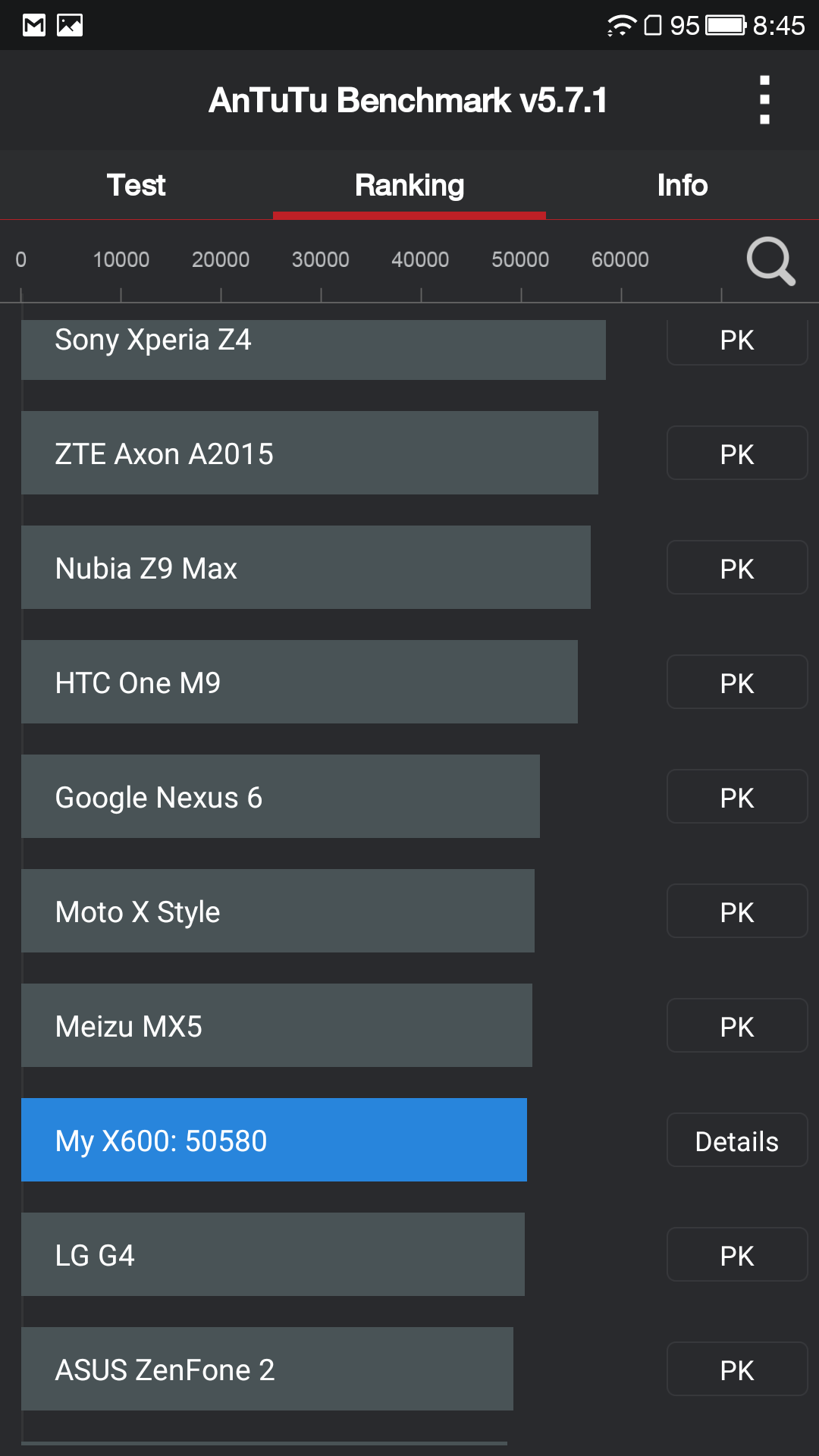Select the My X600 score bar

pyautogui.click(x=274, y=1140)
